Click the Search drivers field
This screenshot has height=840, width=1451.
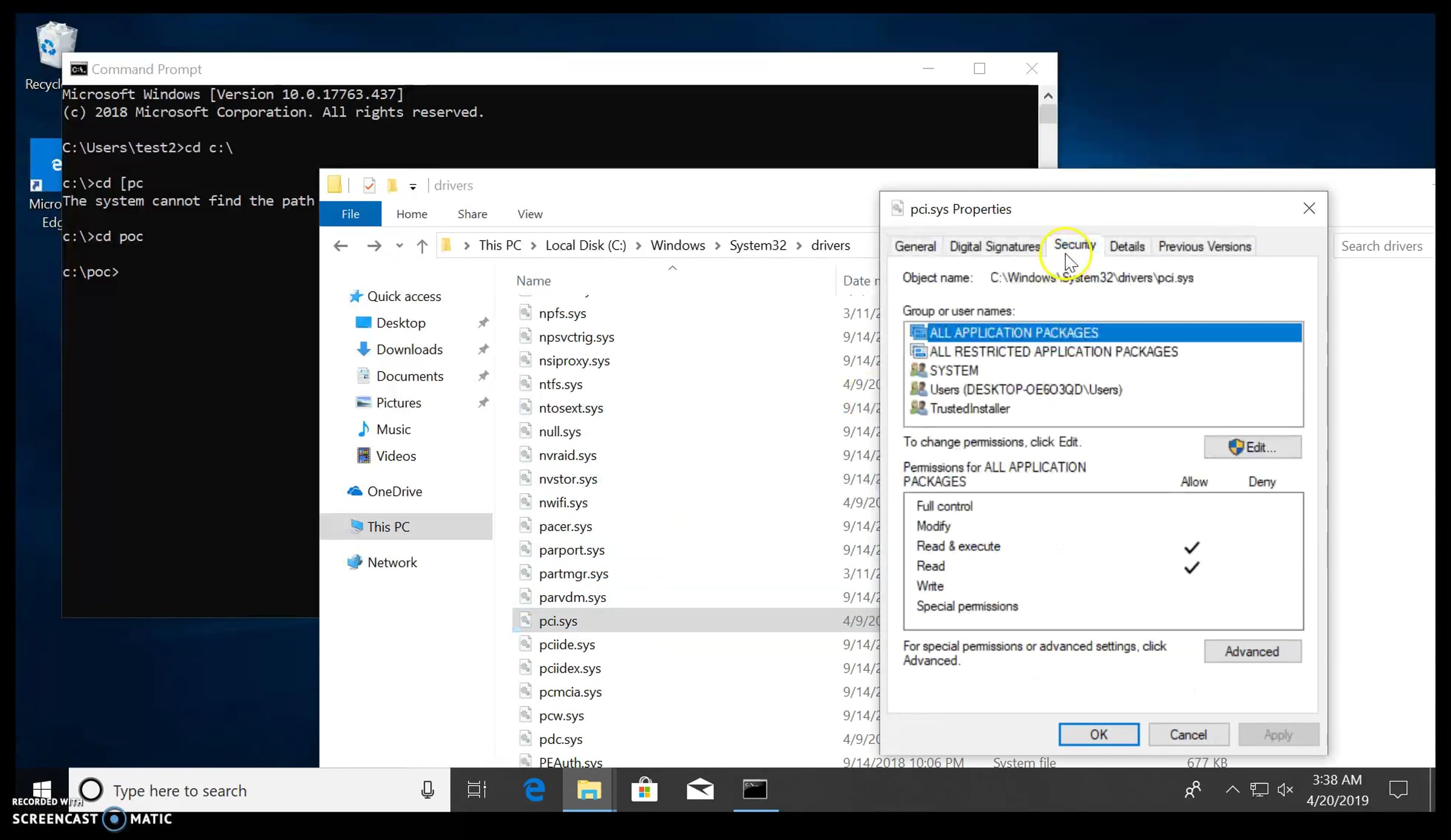(x=1383, y=246)
